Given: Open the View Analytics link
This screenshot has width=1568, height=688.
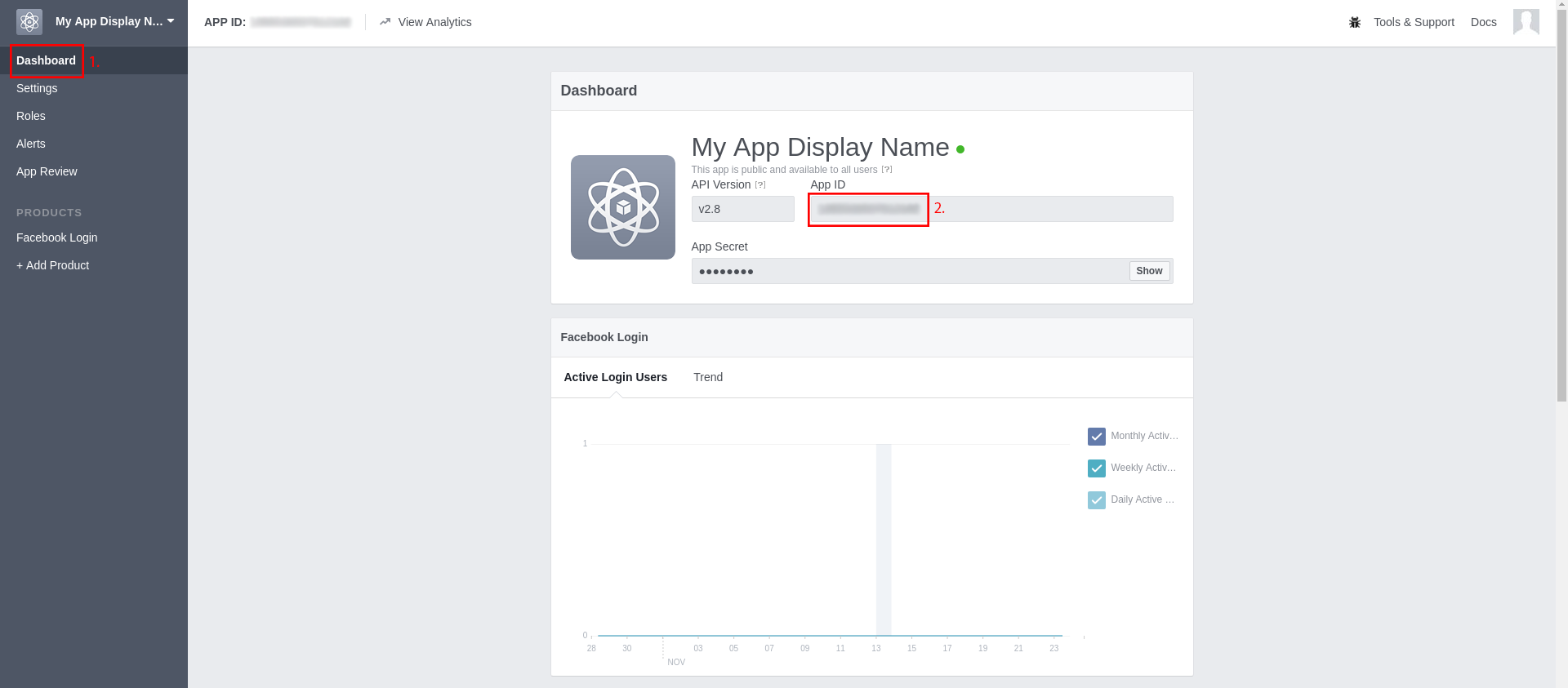Looking at the screenshot, I should coord(434,22).
